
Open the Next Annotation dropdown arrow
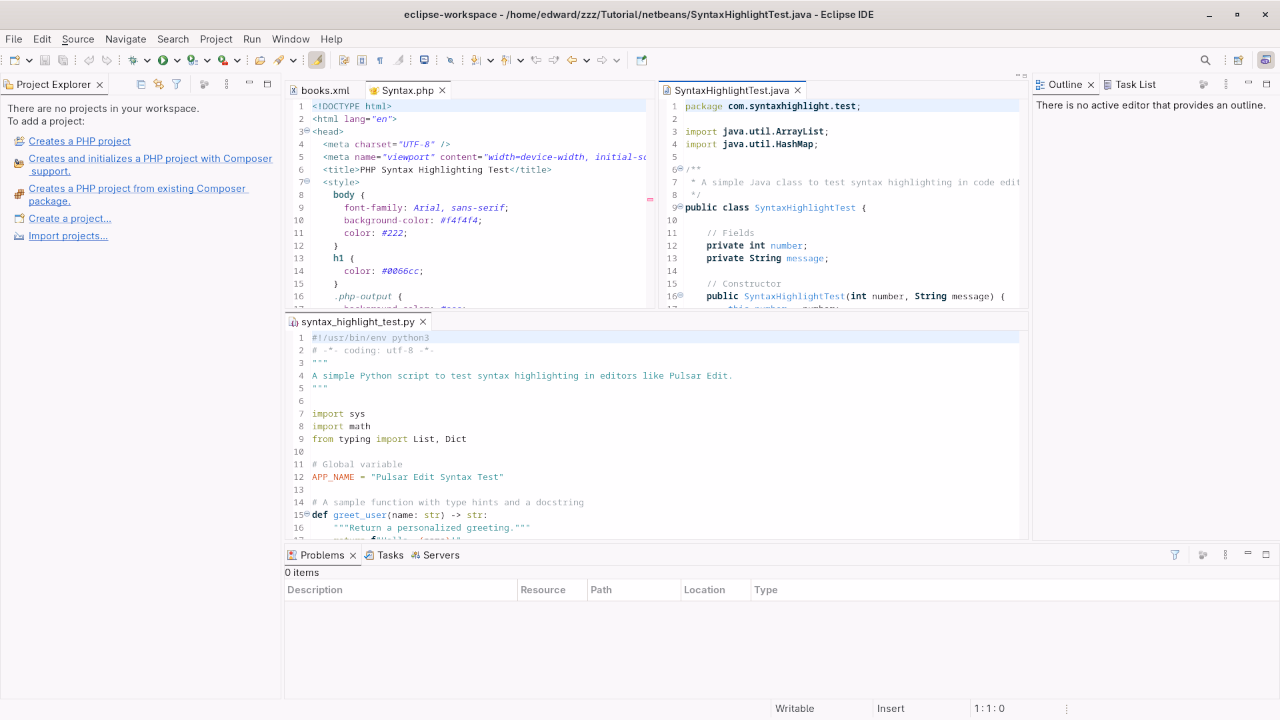490,60
